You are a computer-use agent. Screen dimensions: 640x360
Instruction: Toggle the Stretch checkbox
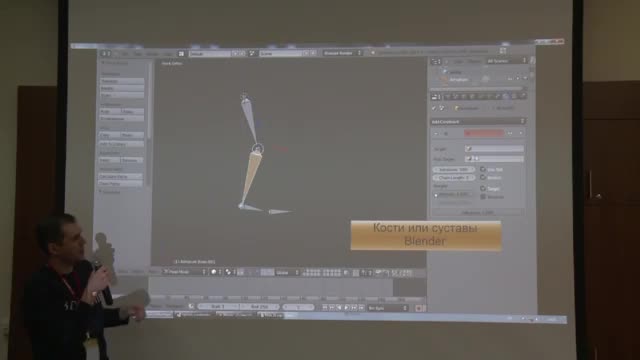click(483, 178)
